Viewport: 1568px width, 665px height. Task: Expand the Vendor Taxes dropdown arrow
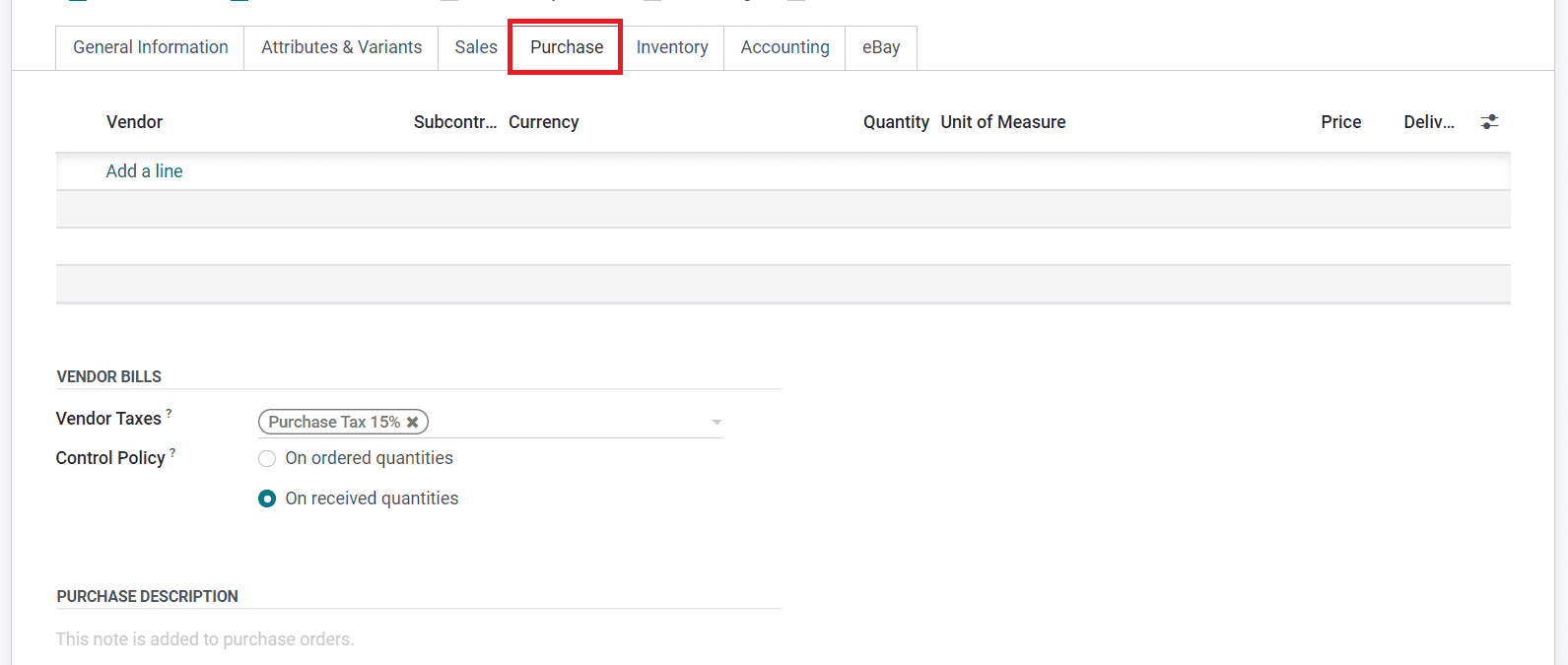[x=716, y=422]
